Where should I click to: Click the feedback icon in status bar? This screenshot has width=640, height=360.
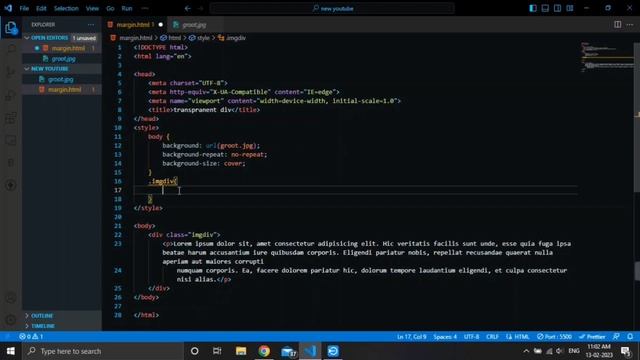616,337
